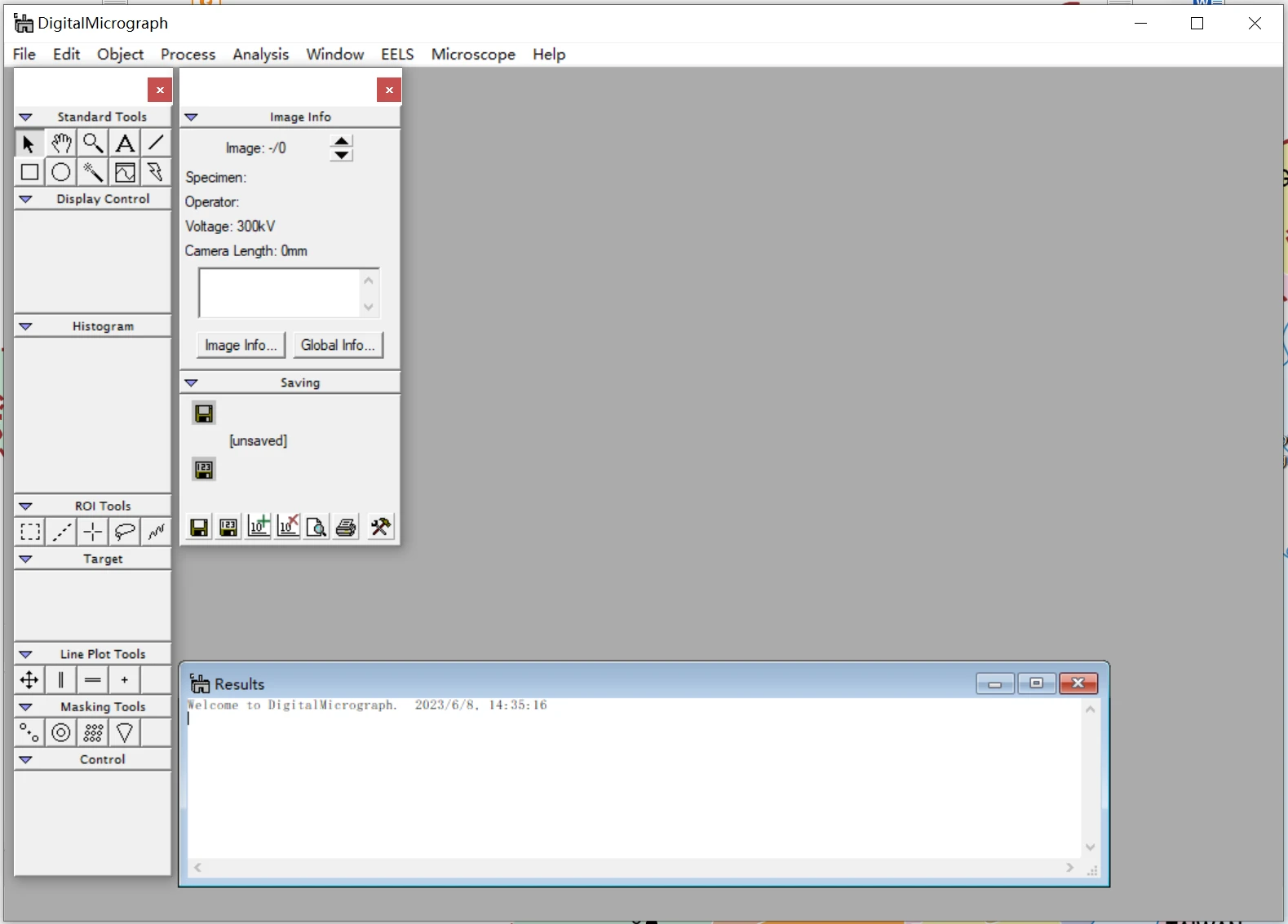Image resolution: width=1288 pixels, height=924 pixels.
Task: Click the spot mask tool
Action: click(30, 732)
